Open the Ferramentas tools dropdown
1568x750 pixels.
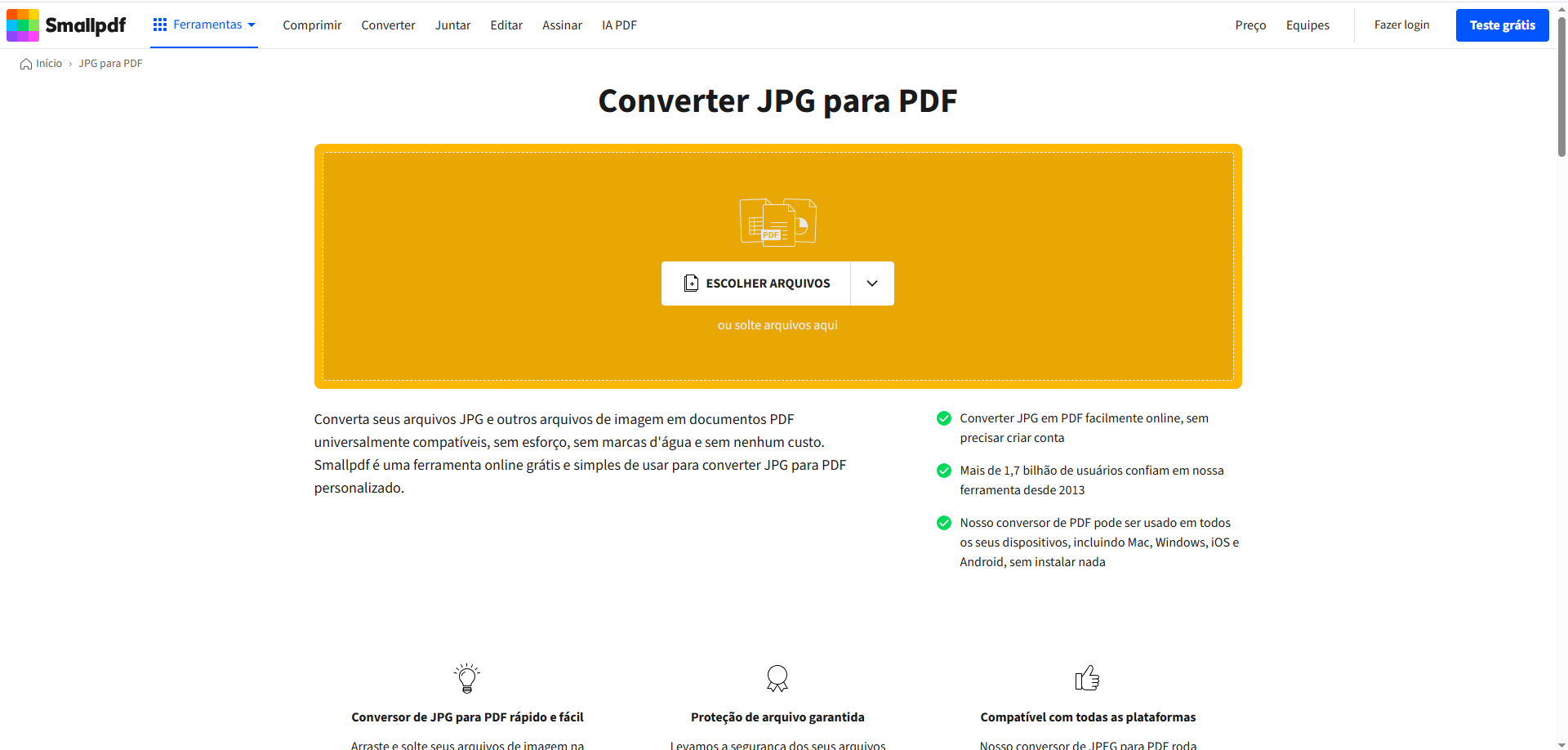tap(204, 25)
